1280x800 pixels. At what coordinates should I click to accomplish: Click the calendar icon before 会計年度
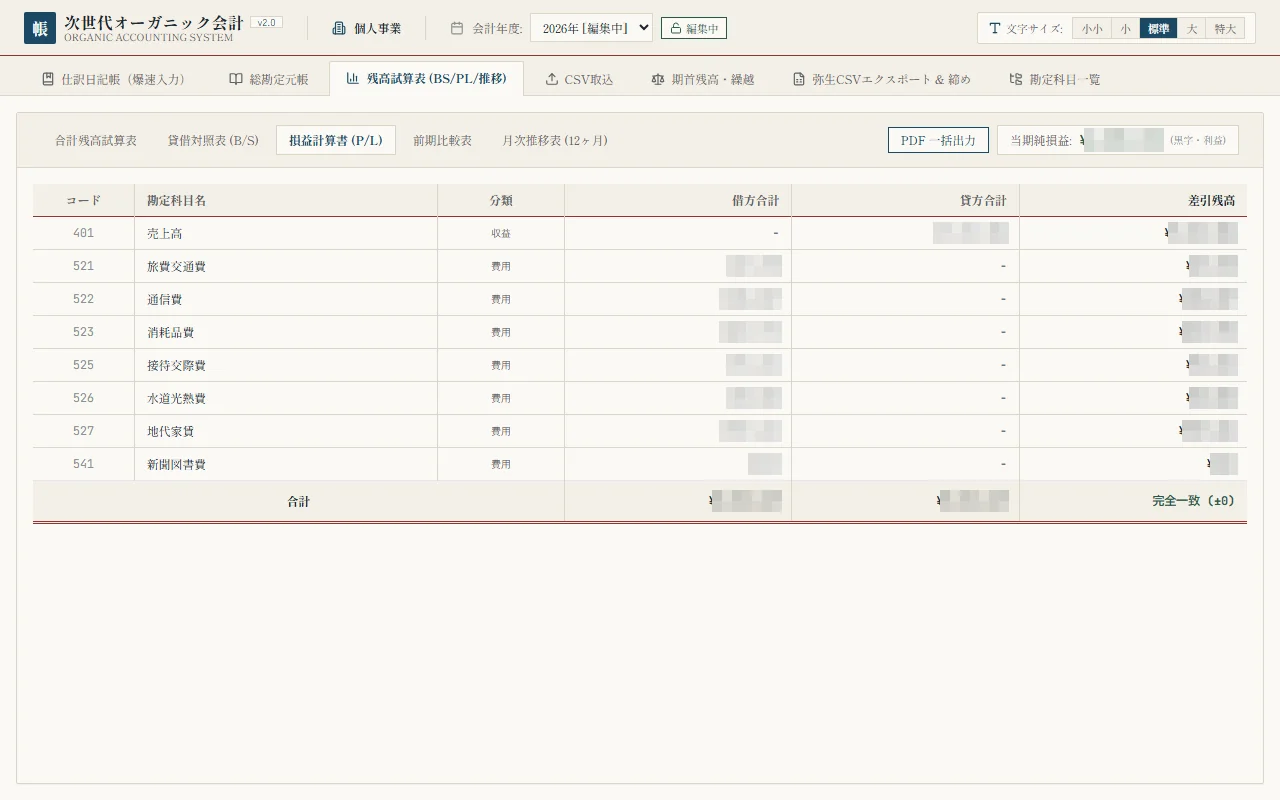(457, 28)
